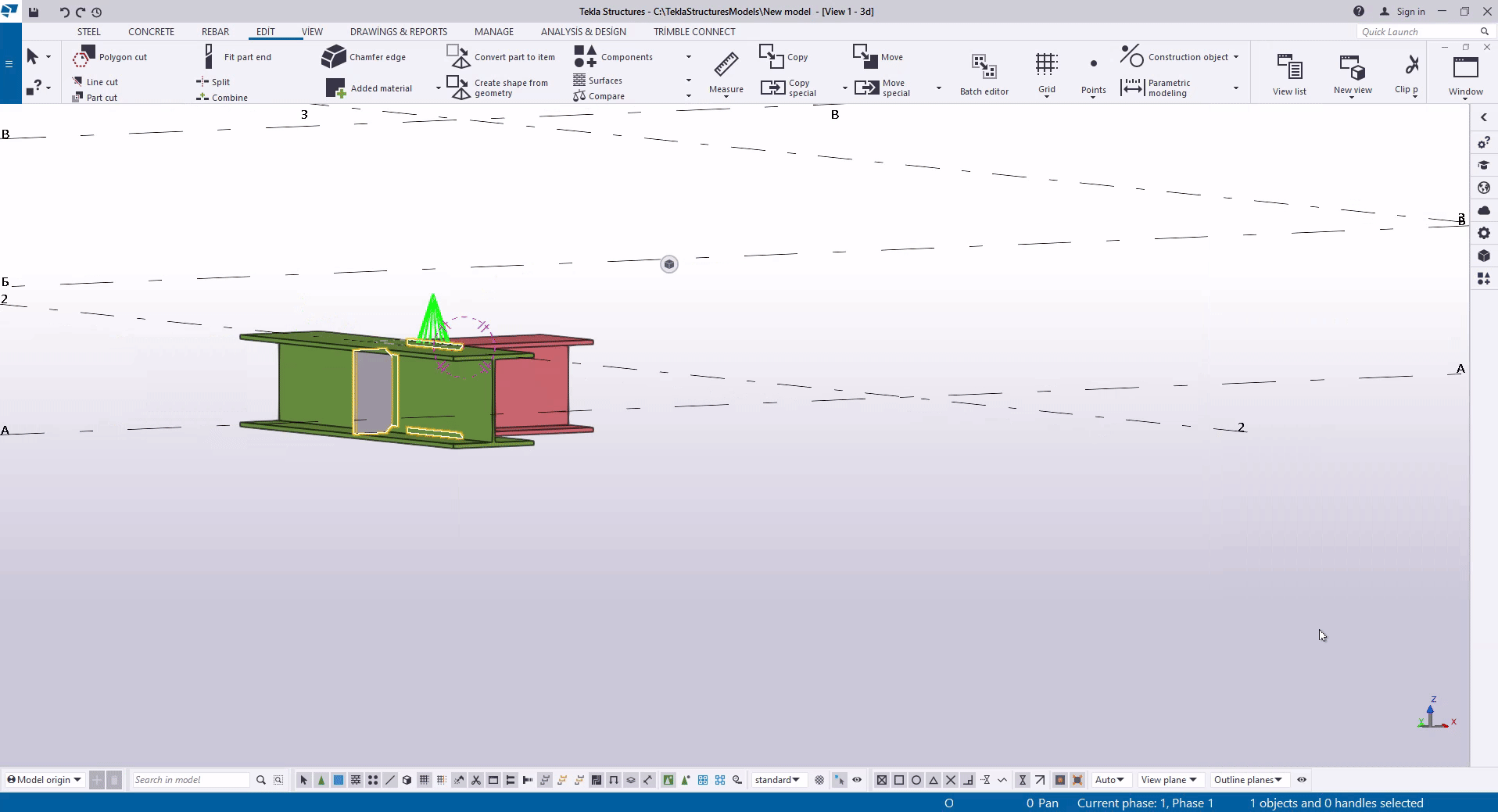Toggle snap to end points square
Screen dimensions: 1498x812
(x=899, y=780)
